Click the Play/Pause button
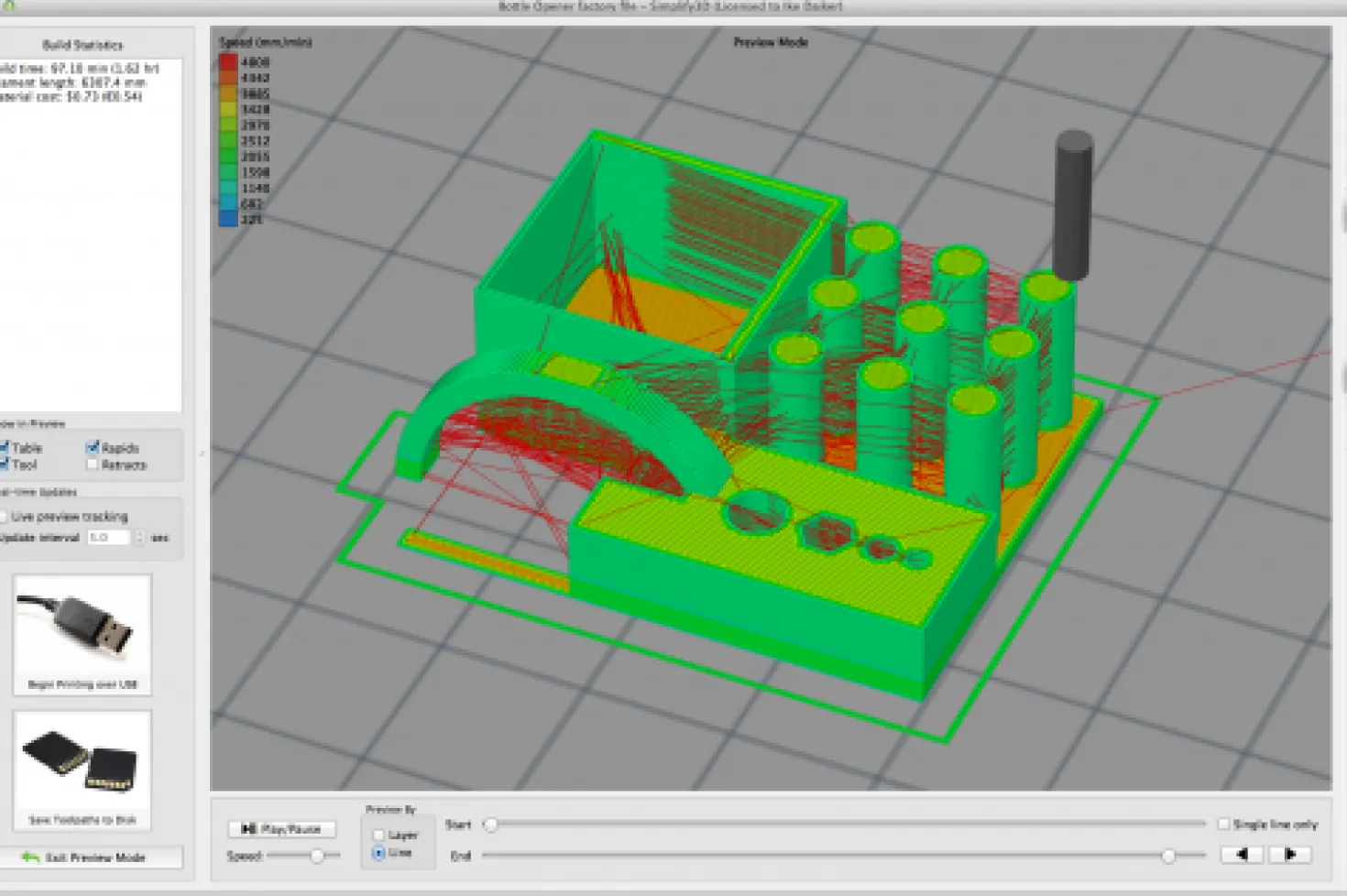This screenshot has width=1347, height=896. (x=281, y=829)
